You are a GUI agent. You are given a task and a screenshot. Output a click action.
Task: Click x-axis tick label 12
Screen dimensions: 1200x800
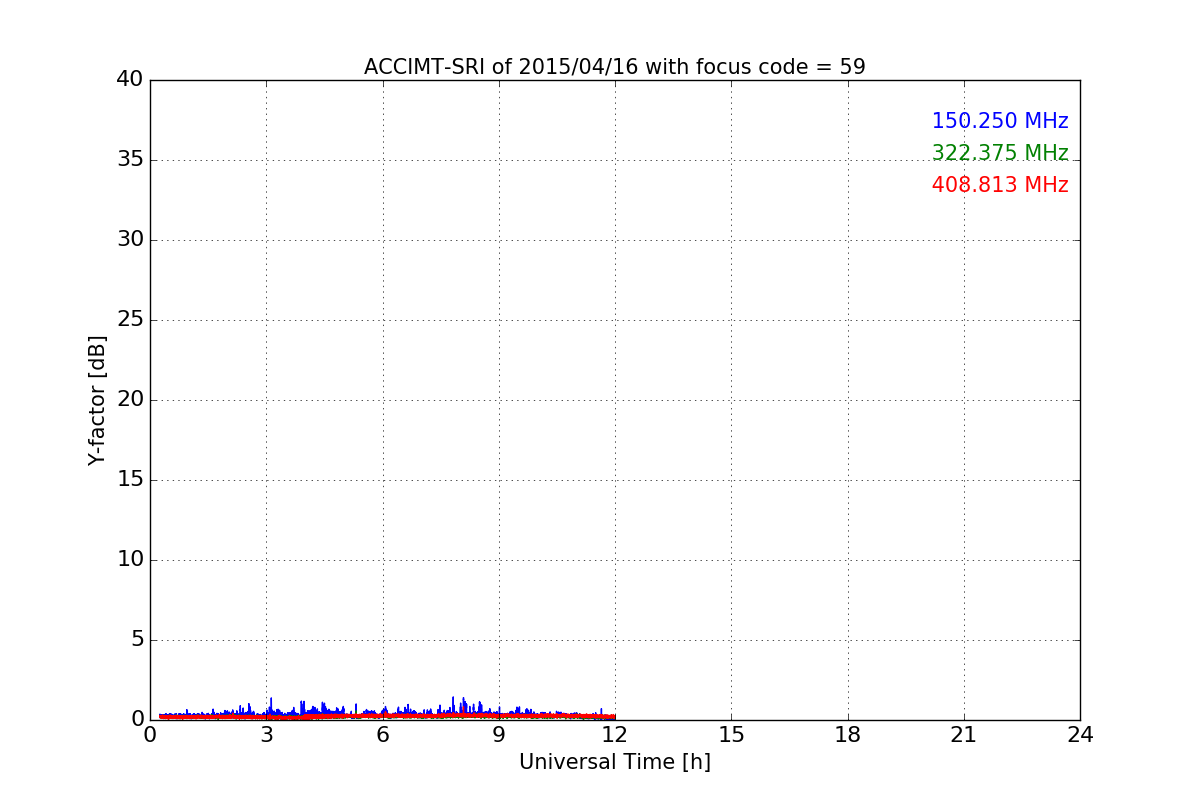(615, 735)
